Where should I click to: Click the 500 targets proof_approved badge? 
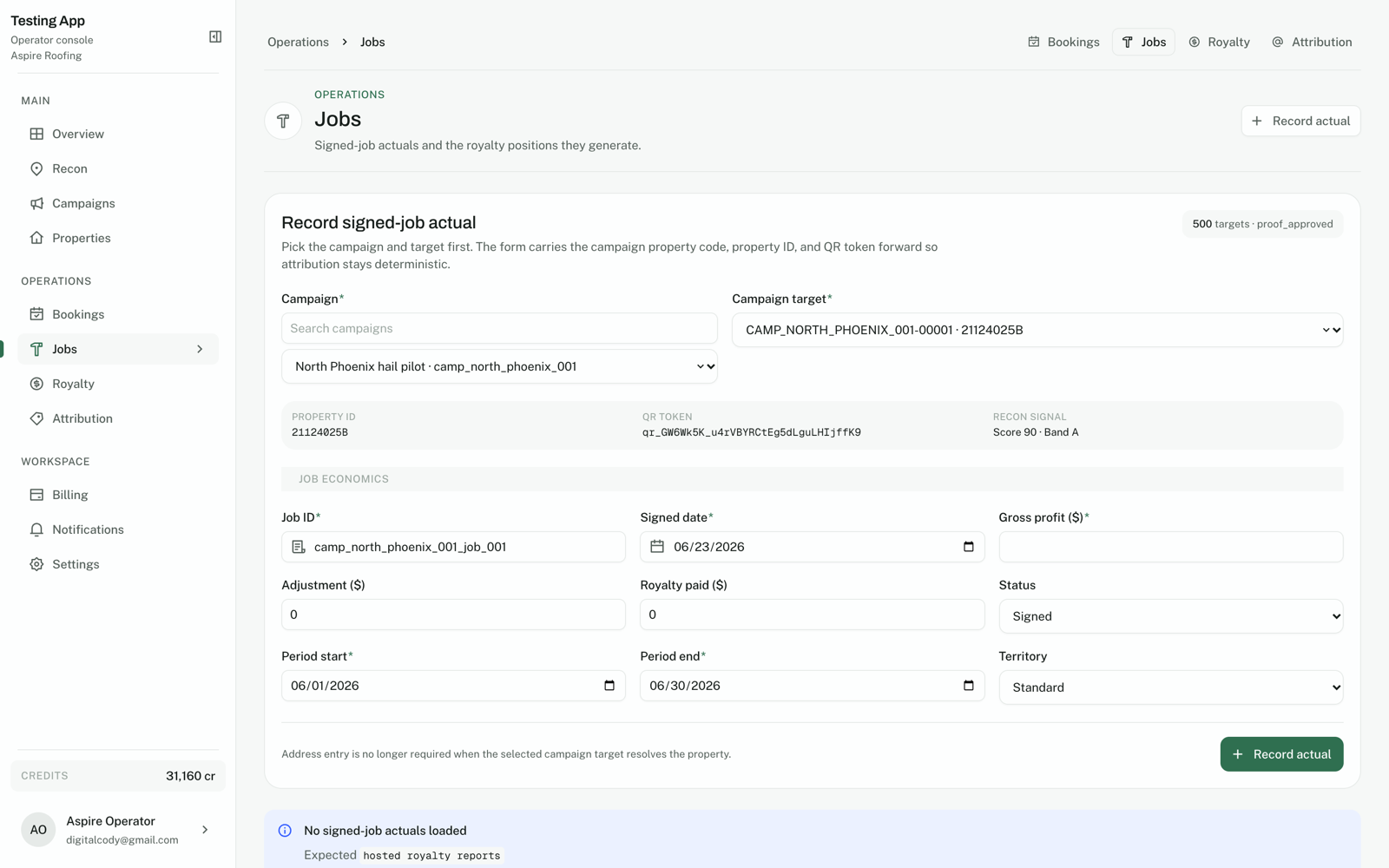[x=1262, y=224]
